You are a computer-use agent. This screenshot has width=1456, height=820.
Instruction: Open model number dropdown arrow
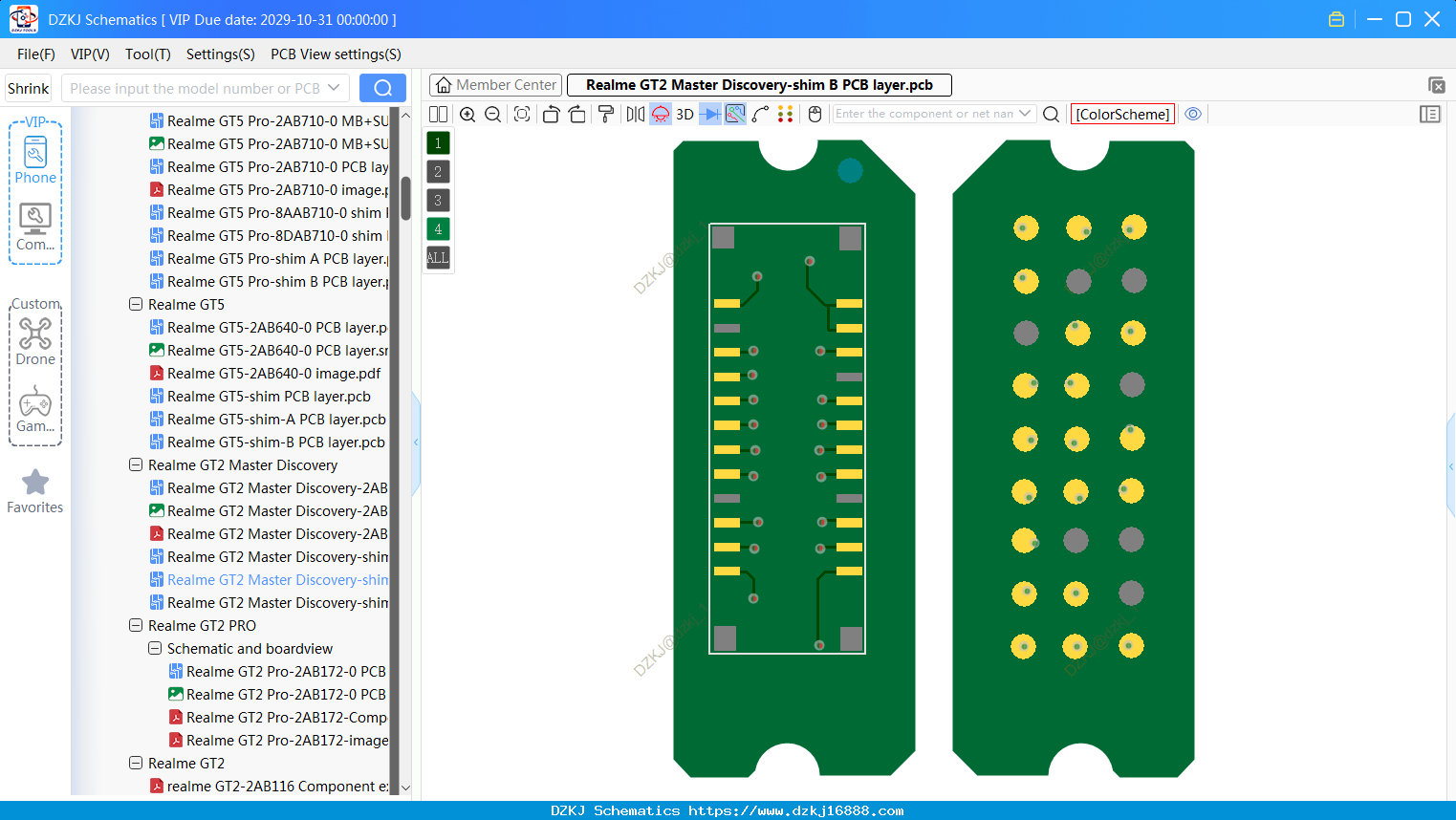click(x=334, y=88)
